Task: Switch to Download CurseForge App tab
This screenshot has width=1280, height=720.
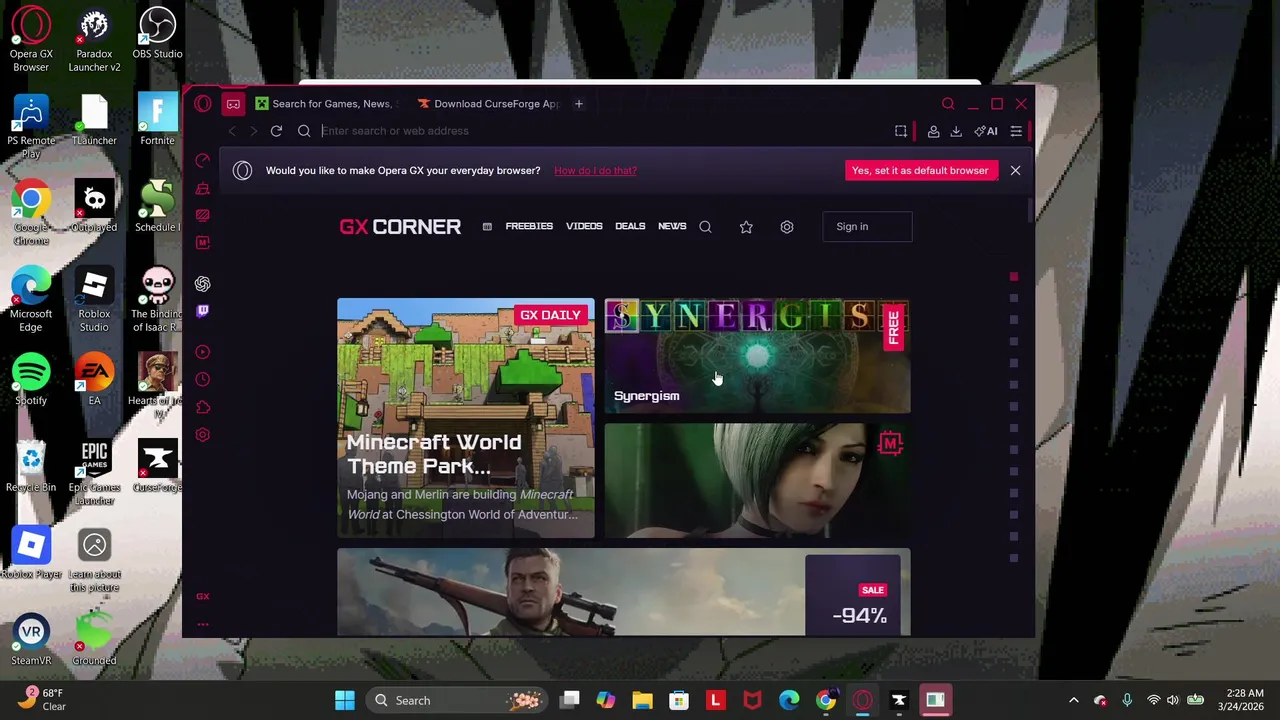Action: coord(488,104)
